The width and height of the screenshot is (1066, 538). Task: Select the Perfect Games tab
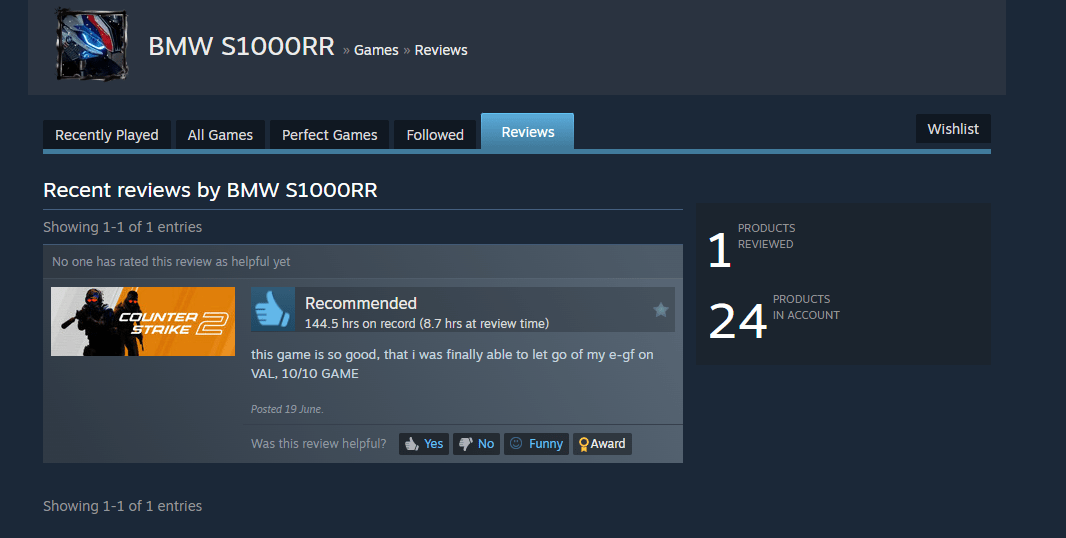pyautogui.click(x=330, y=135)
